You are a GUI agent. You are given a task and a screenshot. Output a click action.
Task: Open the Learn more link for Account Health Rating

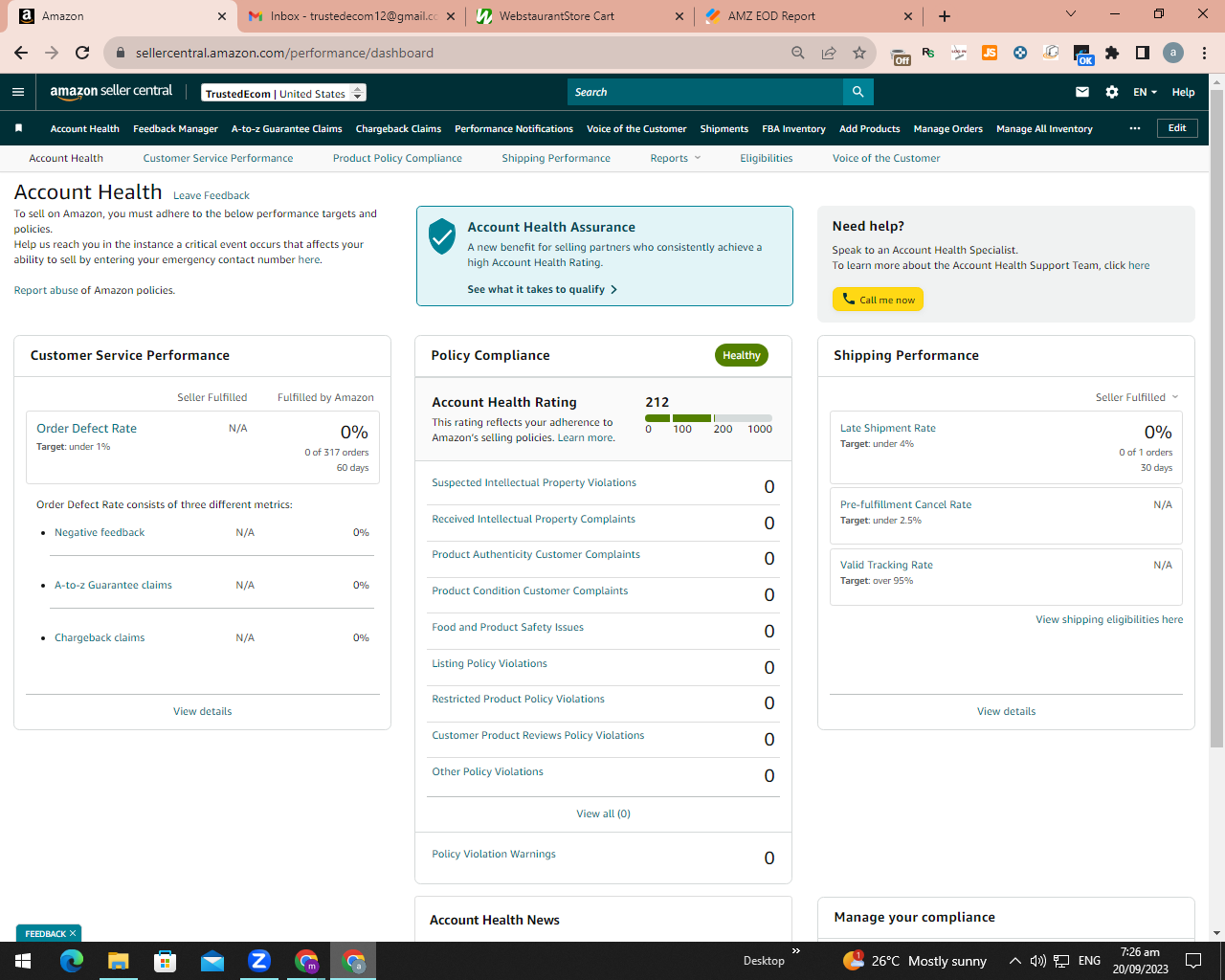585,437
